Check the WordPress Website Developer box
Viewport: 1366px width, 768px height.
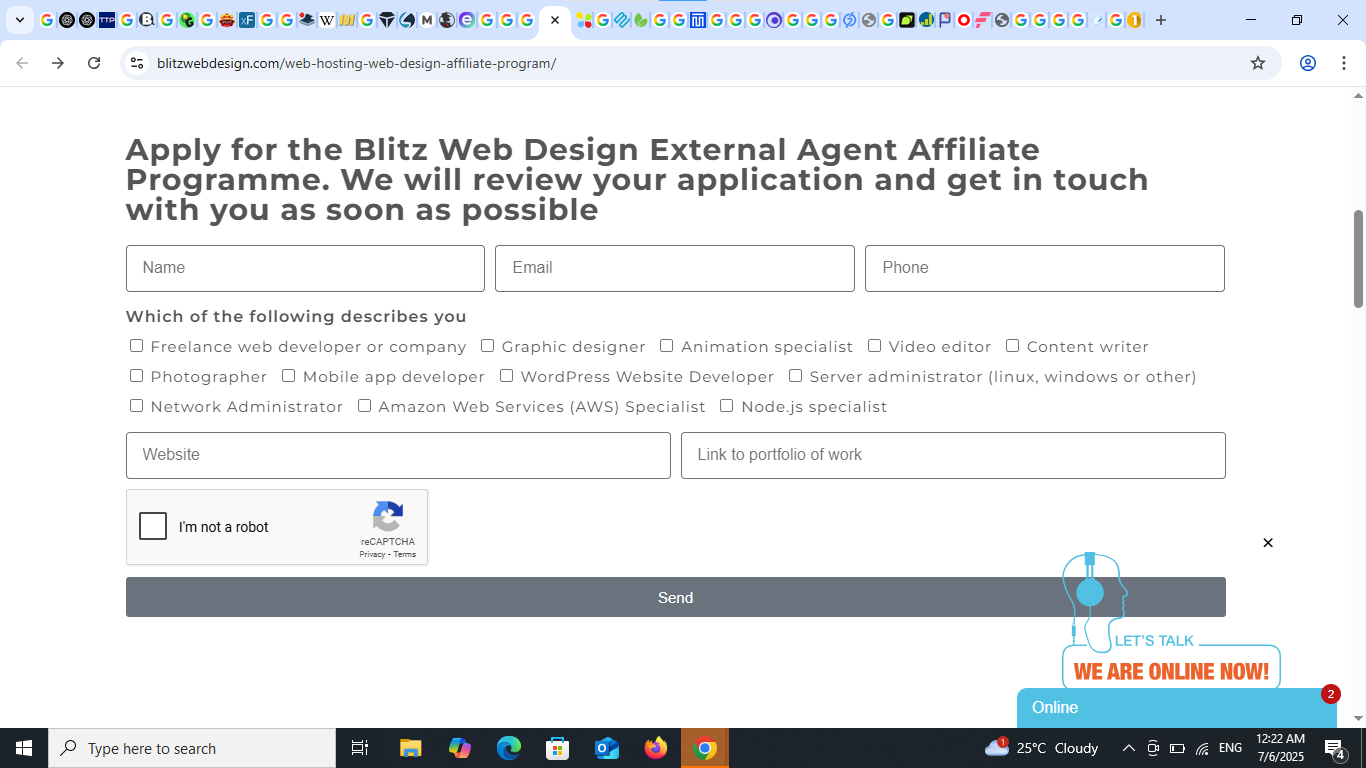pyautogui.click(x=507, y=376)
